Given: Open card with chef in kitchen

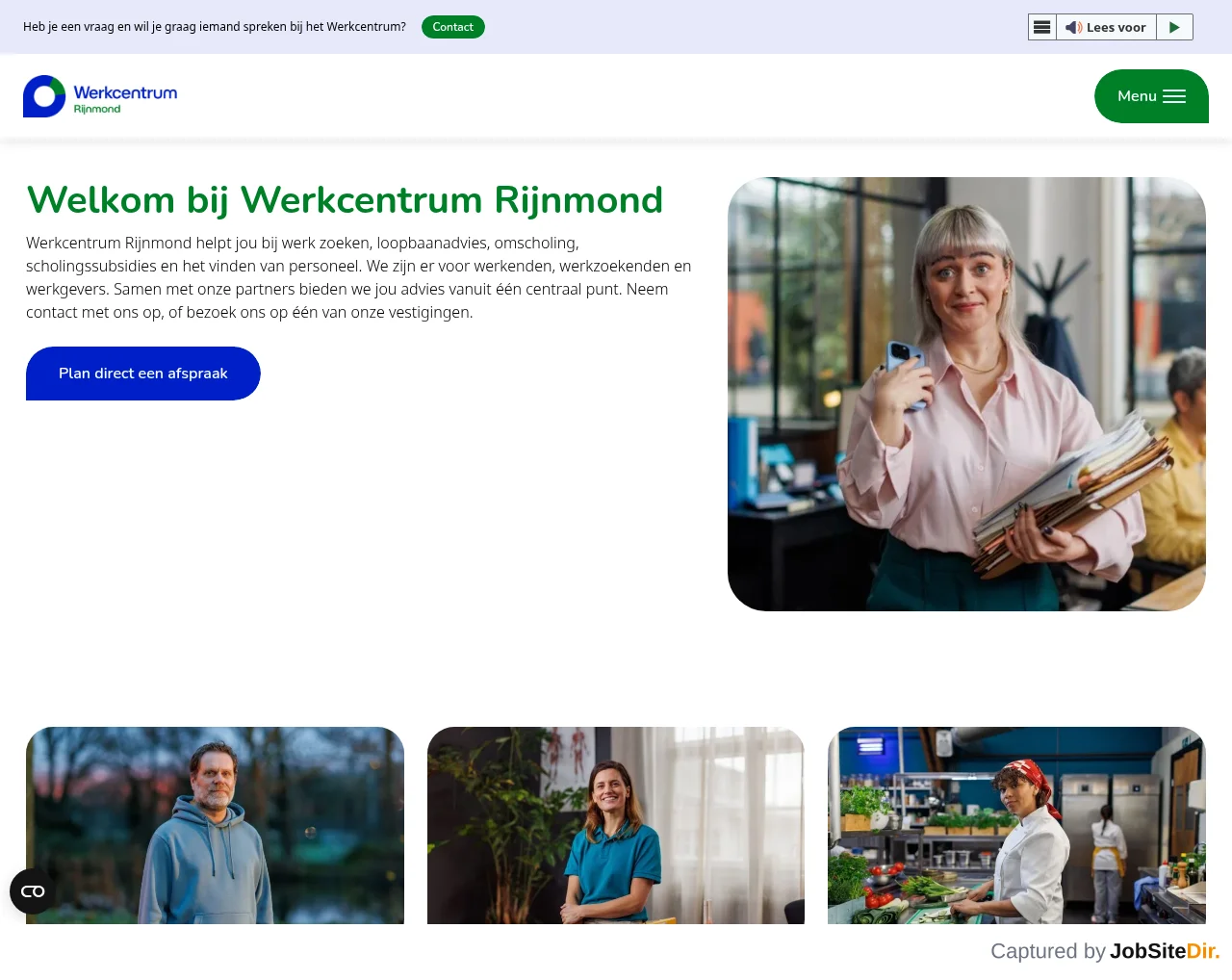Looking at the screenshot, I should pyautogui.click(x=1016, y=825).
